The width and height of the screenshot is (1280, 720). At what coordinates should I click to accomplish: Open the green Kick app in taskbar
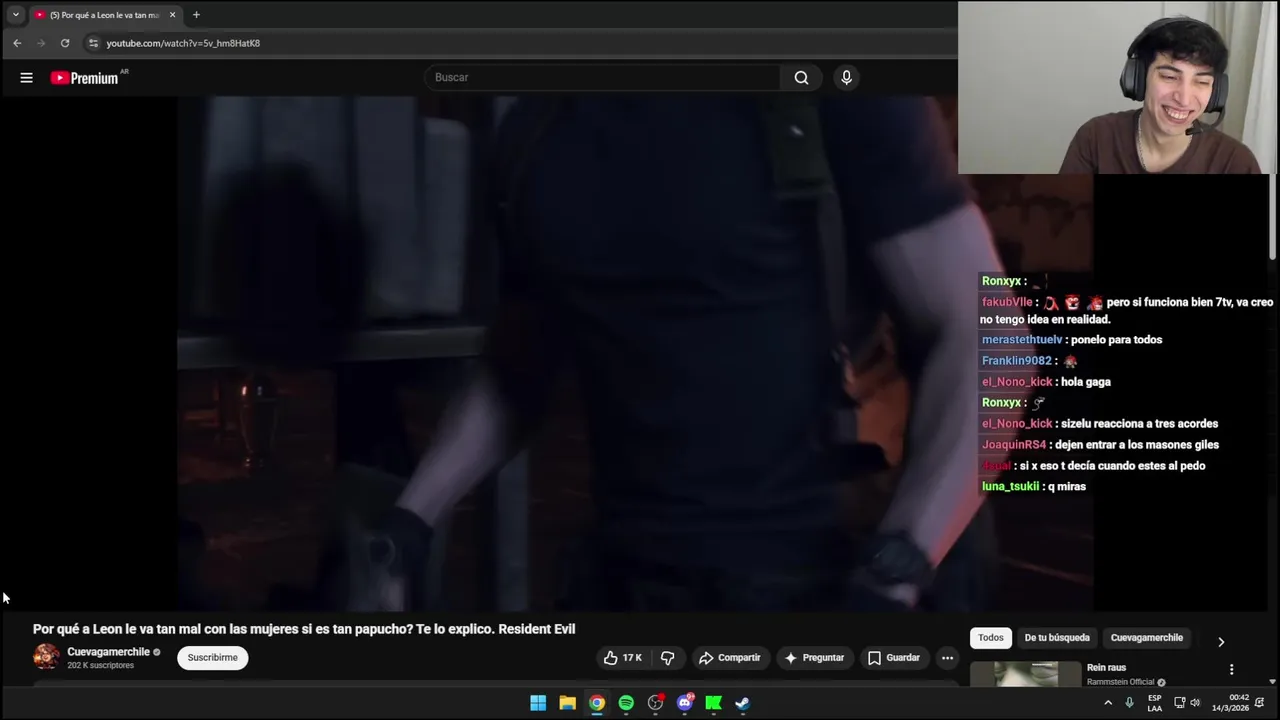click(x=714, y=703)
